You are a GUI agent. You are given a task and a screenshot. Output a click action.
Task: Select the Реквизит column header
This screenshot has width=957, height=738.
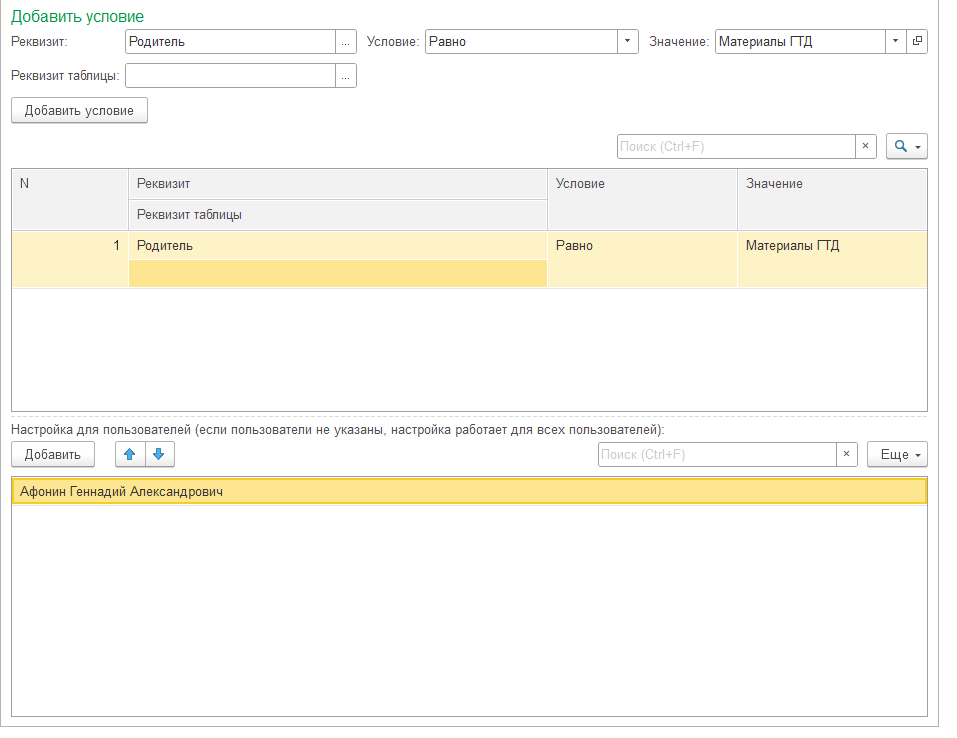pos(338,184)
